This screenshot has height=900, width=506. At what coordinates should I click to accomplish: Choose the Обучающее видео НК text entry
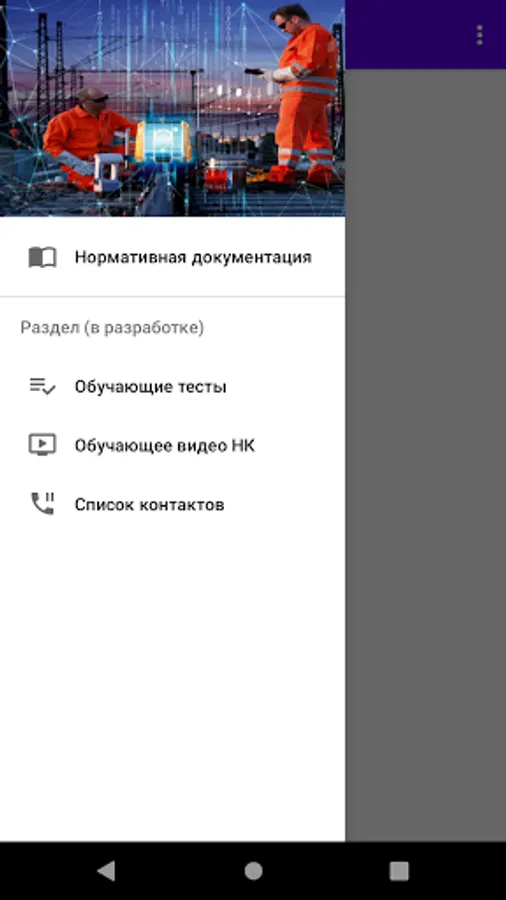[165, 445]
